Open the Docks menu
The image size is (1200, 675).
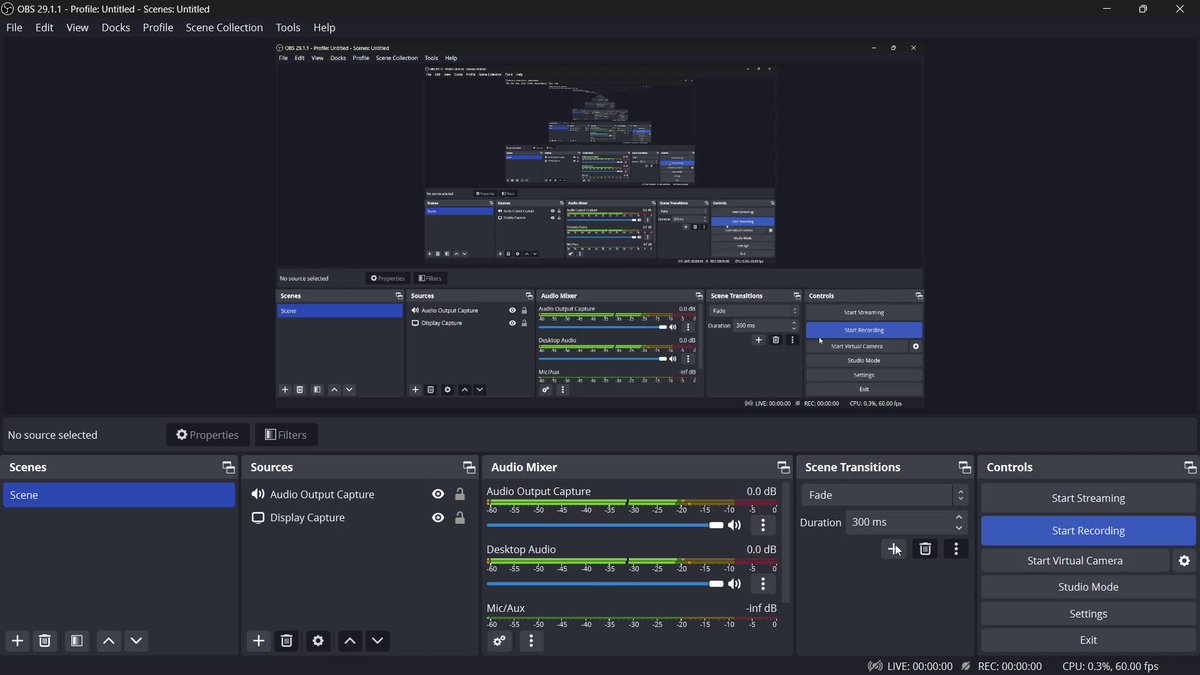(x=116, y=27)
